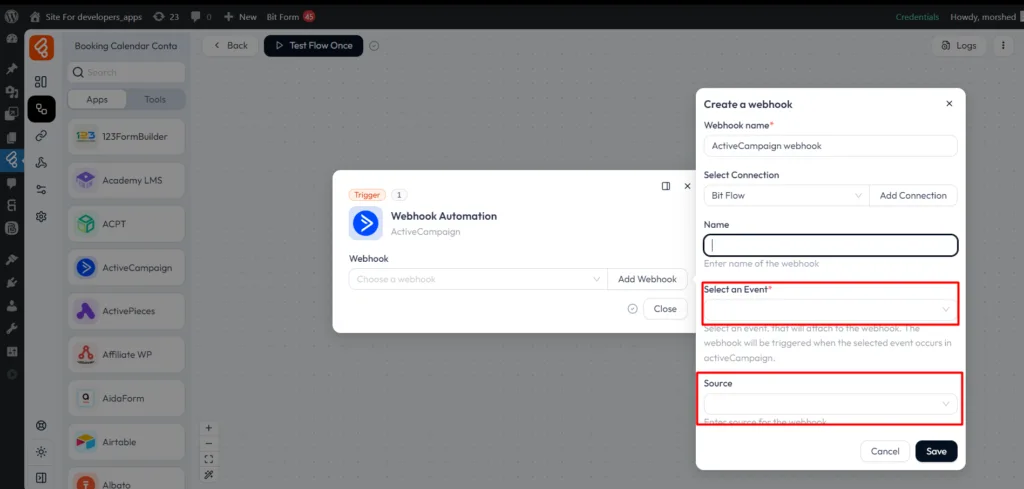Screen dimensions: 1024x489
Task: Click the status check icon beside Close
Action: [x=632, y=309]
